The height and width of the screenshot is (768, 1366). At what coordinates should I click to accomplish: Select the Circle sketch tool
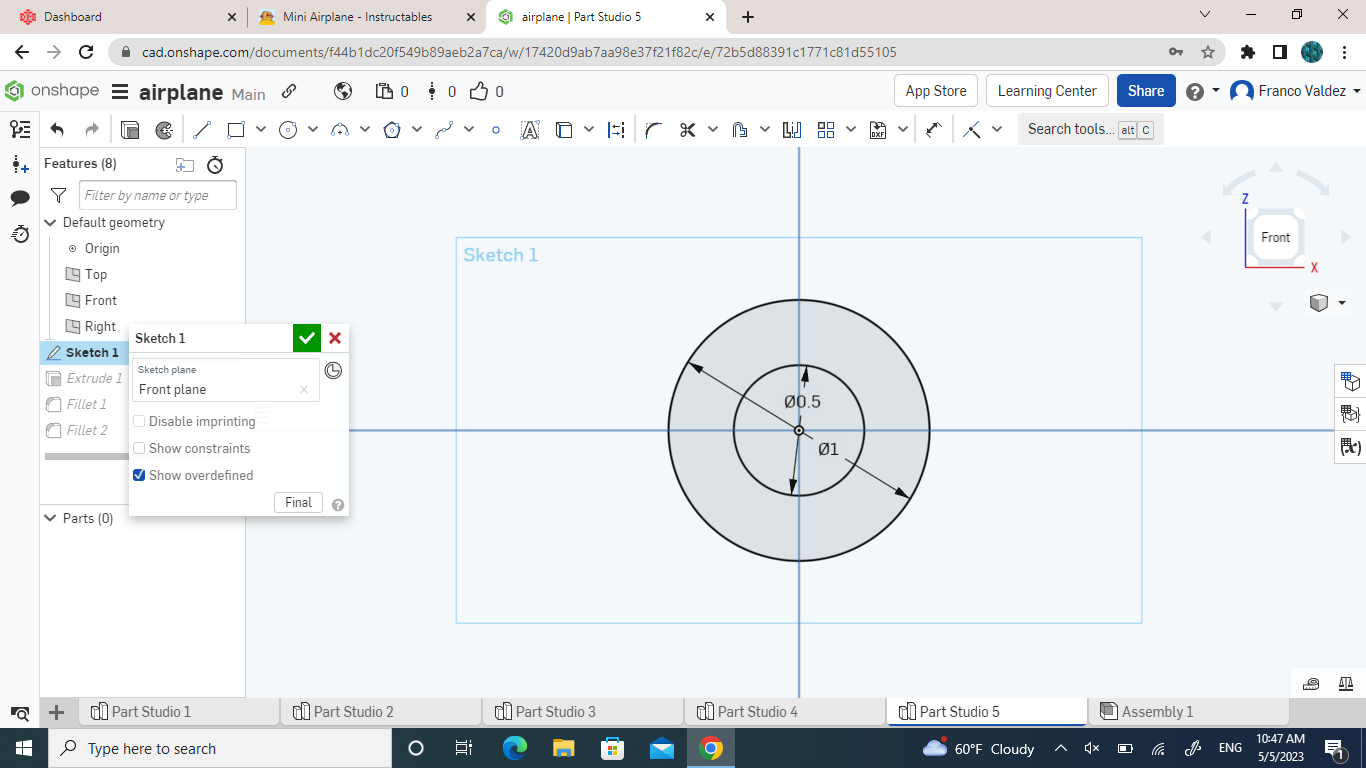(x=288, y=129)
